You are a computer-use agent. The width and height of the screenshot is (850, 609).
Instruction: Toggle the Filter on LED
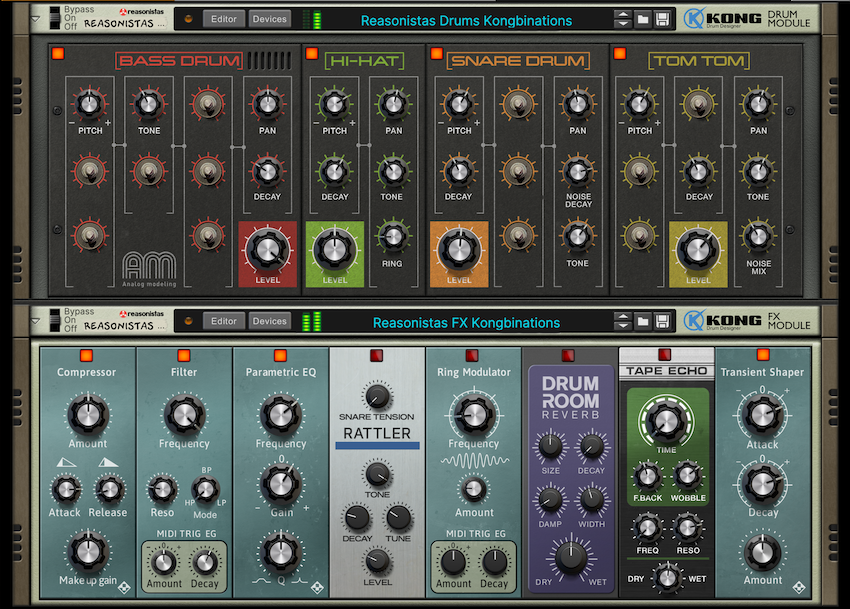(x=184, y=355)
